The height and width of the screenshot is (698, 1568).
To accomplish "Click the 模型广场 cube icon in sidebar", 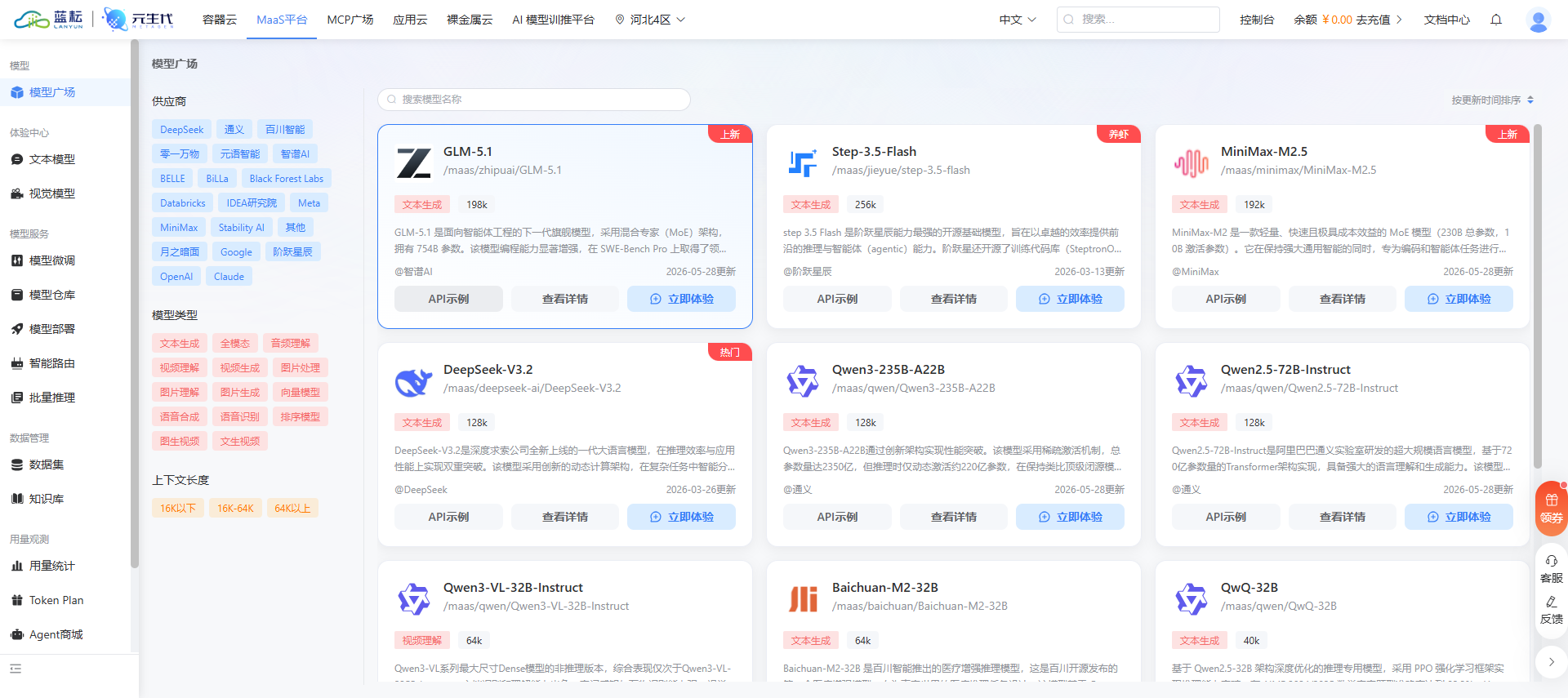I will tap(17, 92).
